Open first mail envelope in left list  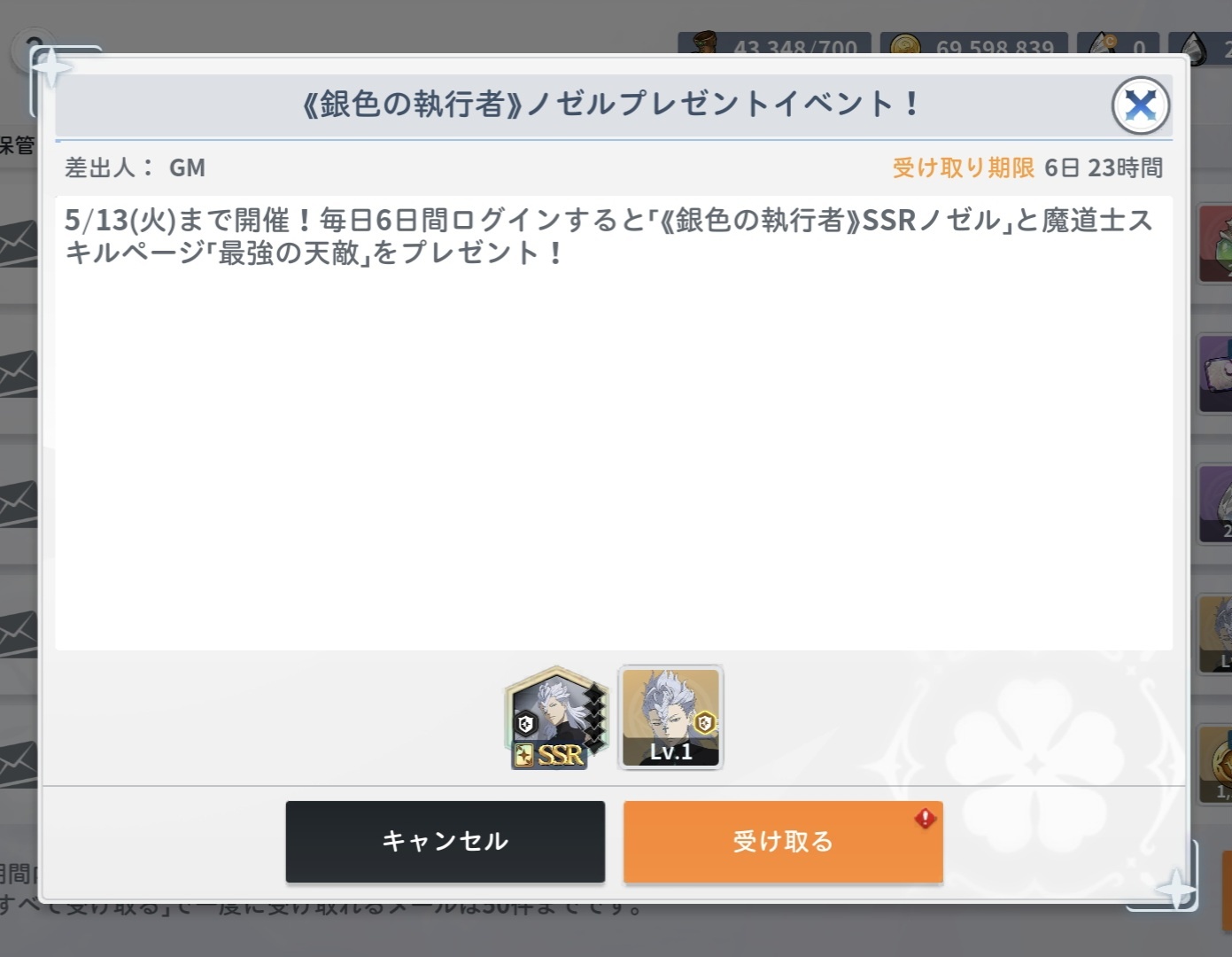[x=18, y=242]
